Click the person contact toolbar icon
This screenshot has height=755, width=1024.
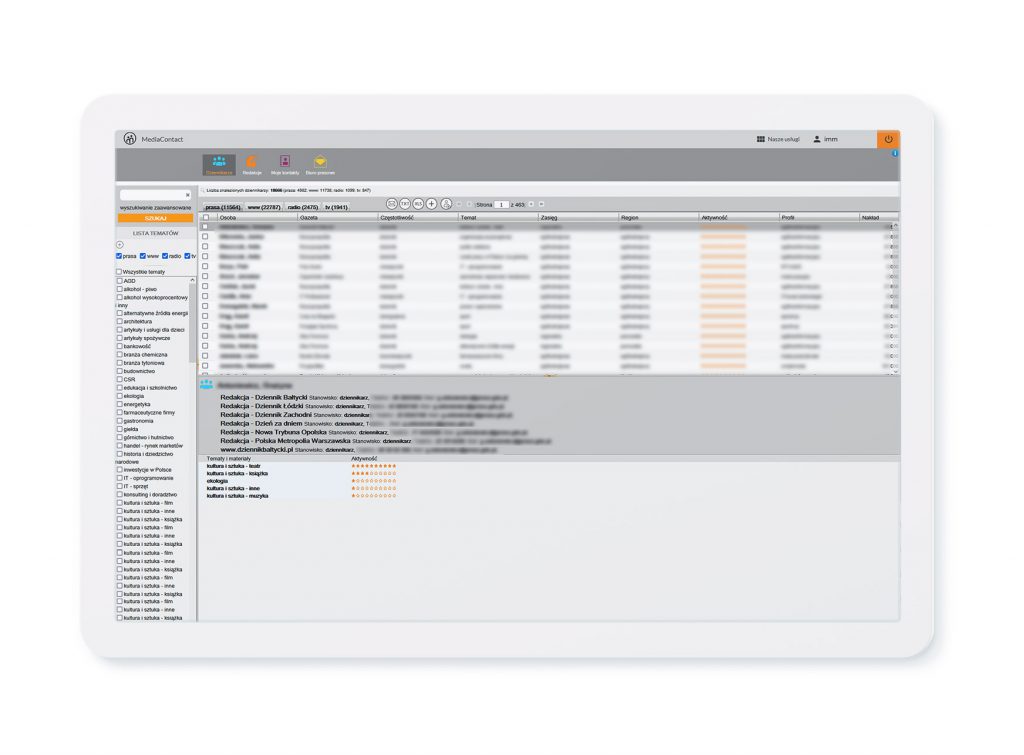pos(446,204)
